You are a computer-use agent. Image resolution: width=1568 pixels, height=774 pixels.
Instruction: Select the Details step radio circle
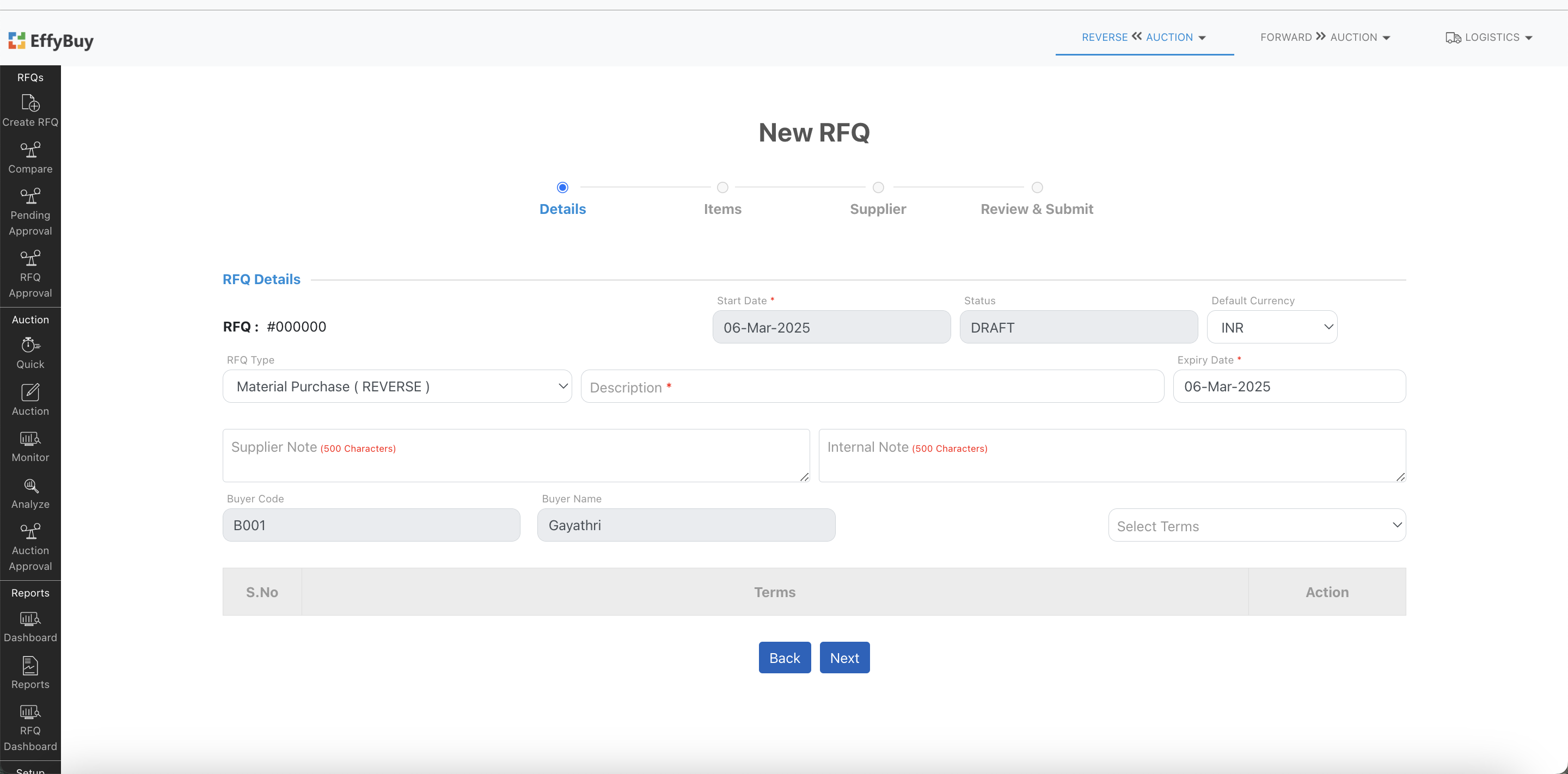(562, 187)
